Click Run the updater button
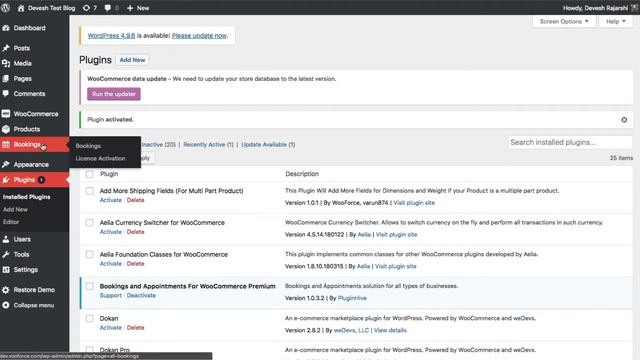 point(114,94)
